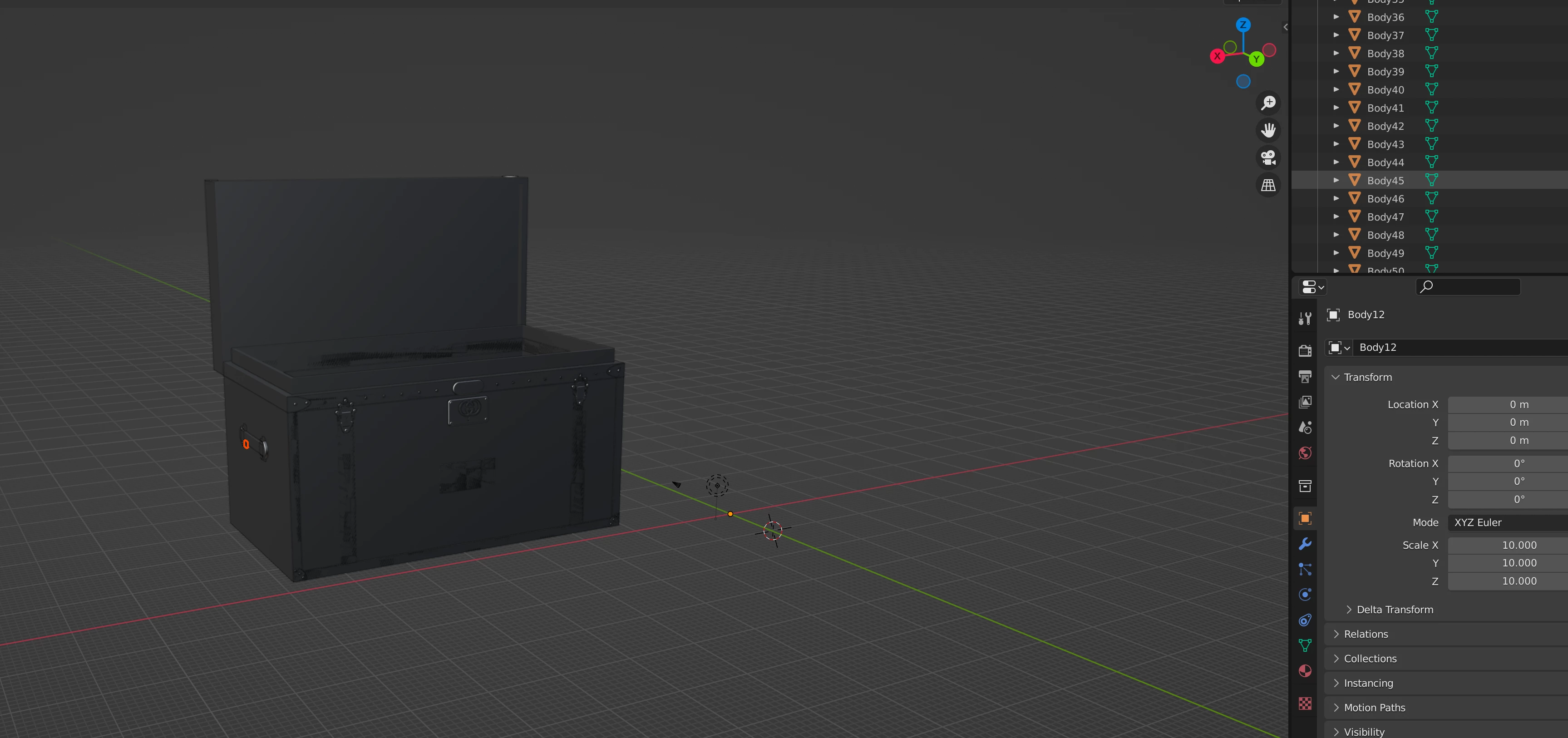Expand the Body45 item in outliner
1568x738 pixels.
(1336, 180)
